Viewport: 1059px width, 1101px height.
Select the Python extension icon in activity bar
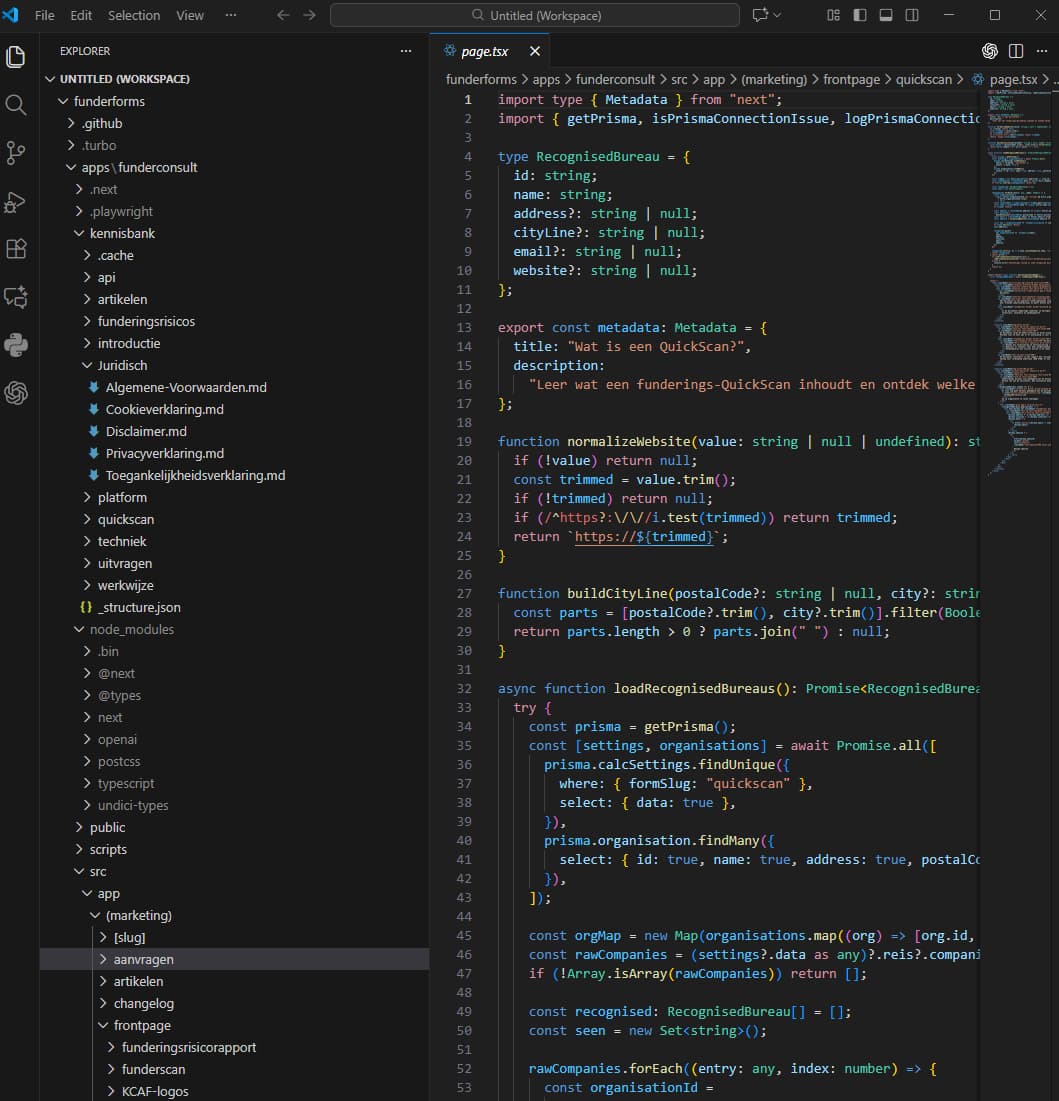click(x=16, y=345)
